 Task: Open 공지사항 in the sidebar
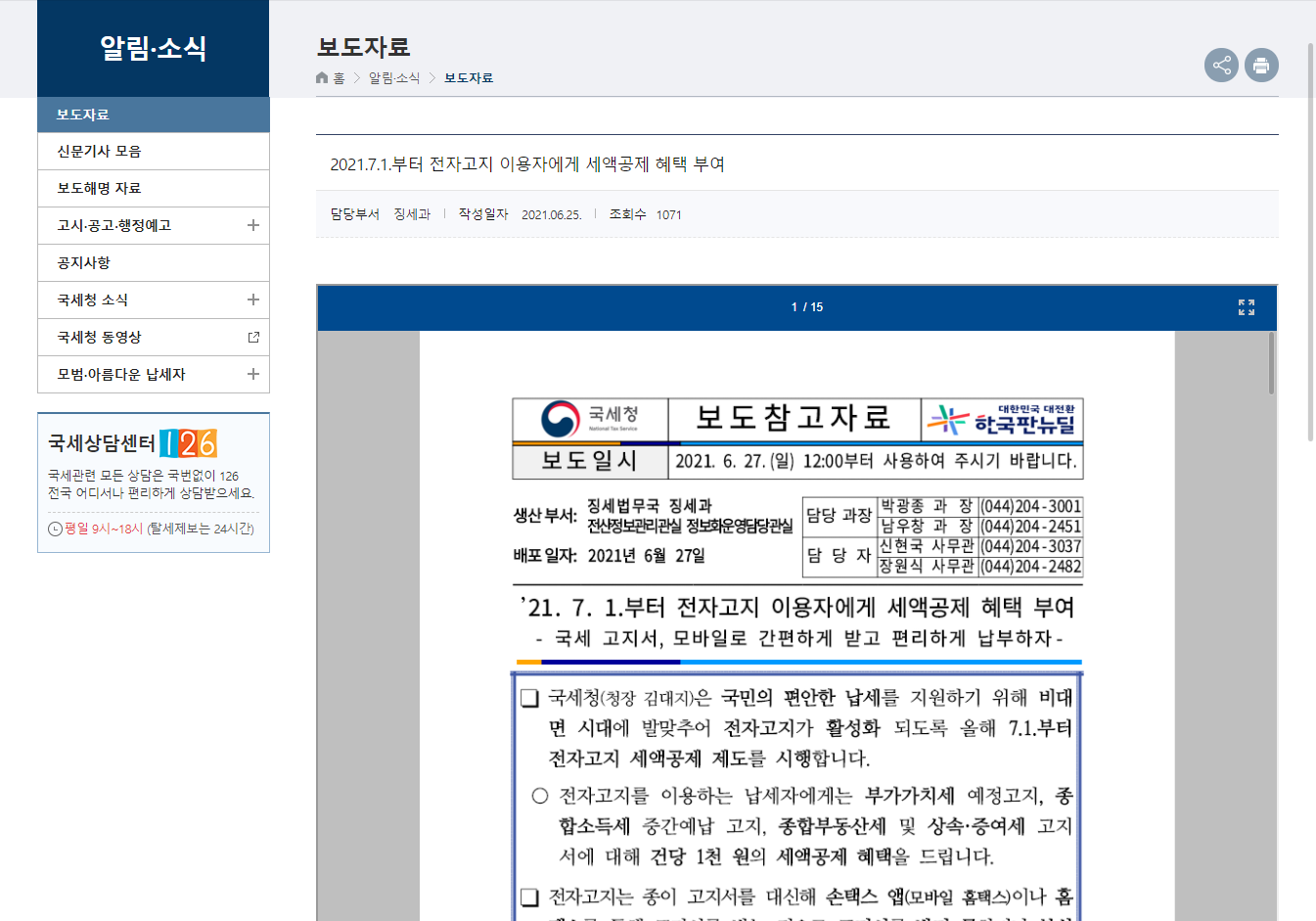coord(154,263)
